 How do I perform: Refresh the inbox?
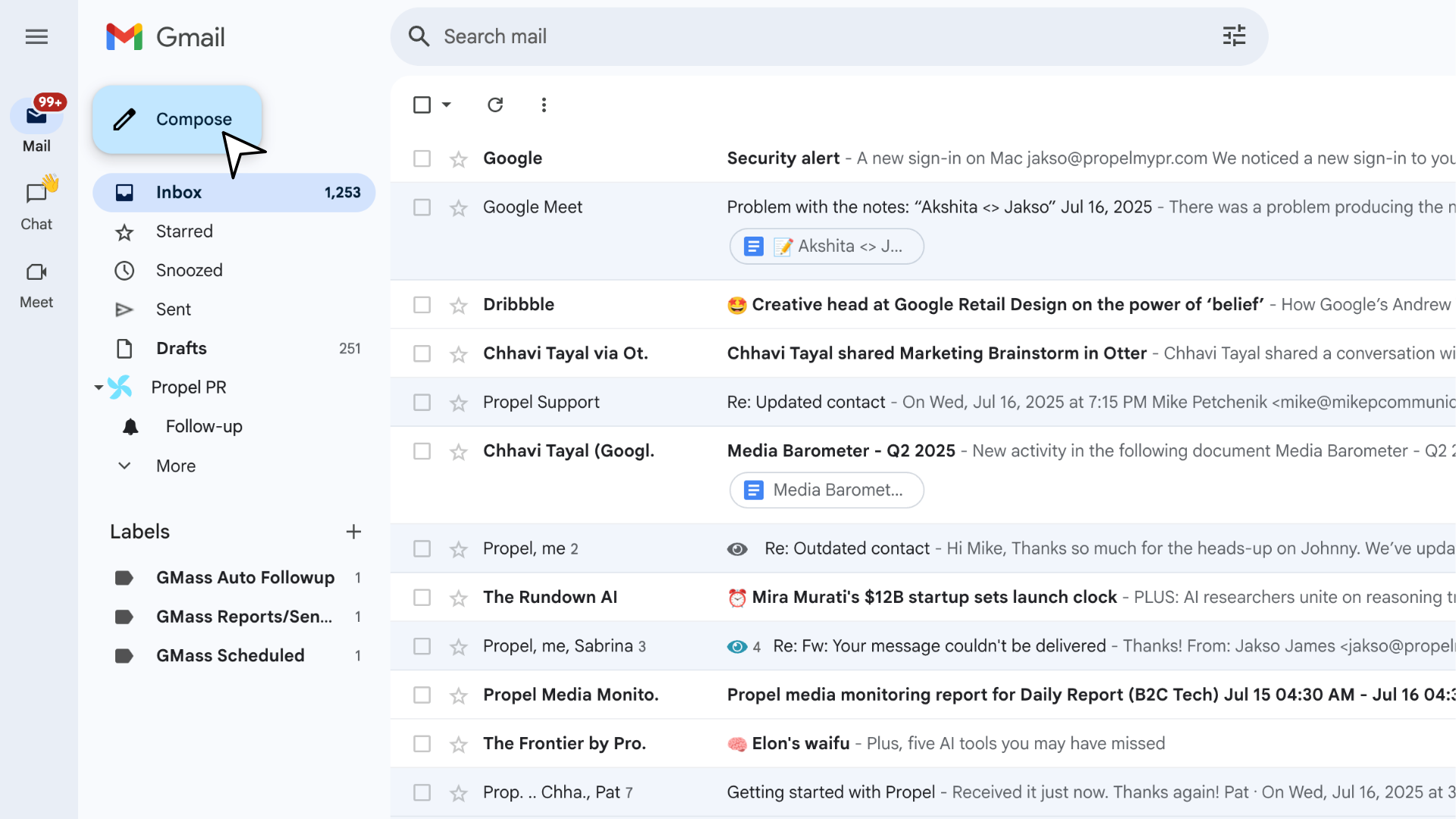[x=495, y=105]
